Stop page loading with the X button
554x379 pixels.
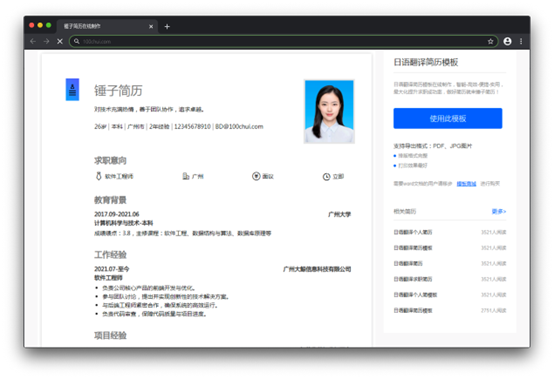pyautogui.click(x=60, y=41)
